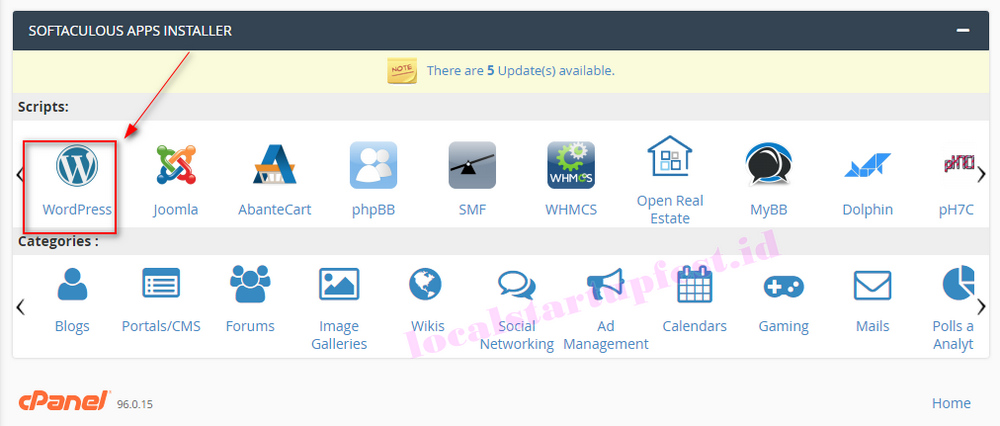Open the Blogs category icon
This screenshot has height=426, width=1000.
tap(72, 284)
